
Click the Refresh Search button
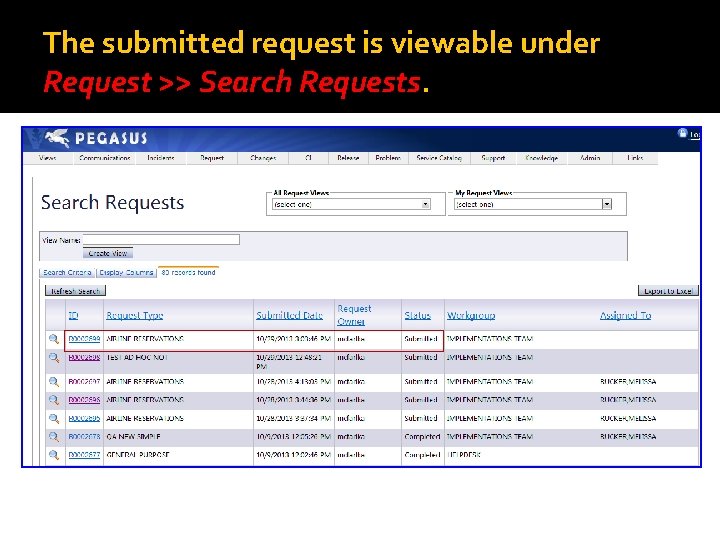click(x=75, y=291)
